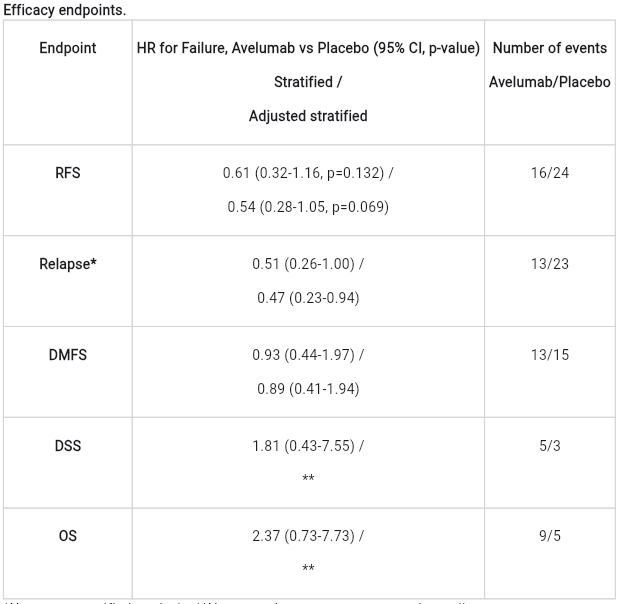Click the Number of events header

pyautogui.click(x=550, y=48)
